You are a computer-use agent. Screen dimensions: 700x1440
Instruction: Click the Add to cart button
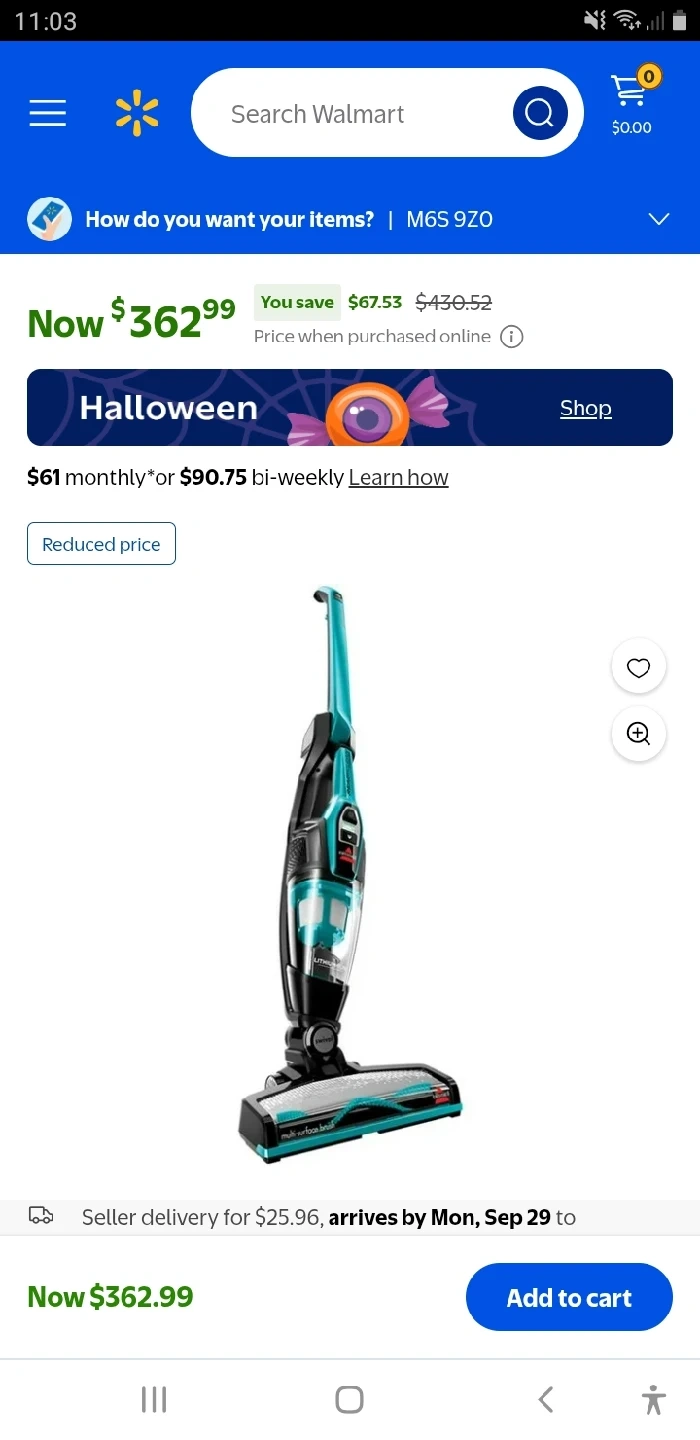tap(569, 1297)
